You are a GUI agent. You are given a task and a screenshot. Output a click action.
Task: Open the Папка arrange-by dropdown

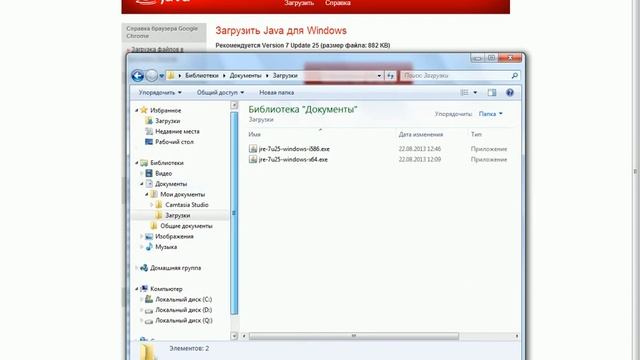click(x=490, y=114)
